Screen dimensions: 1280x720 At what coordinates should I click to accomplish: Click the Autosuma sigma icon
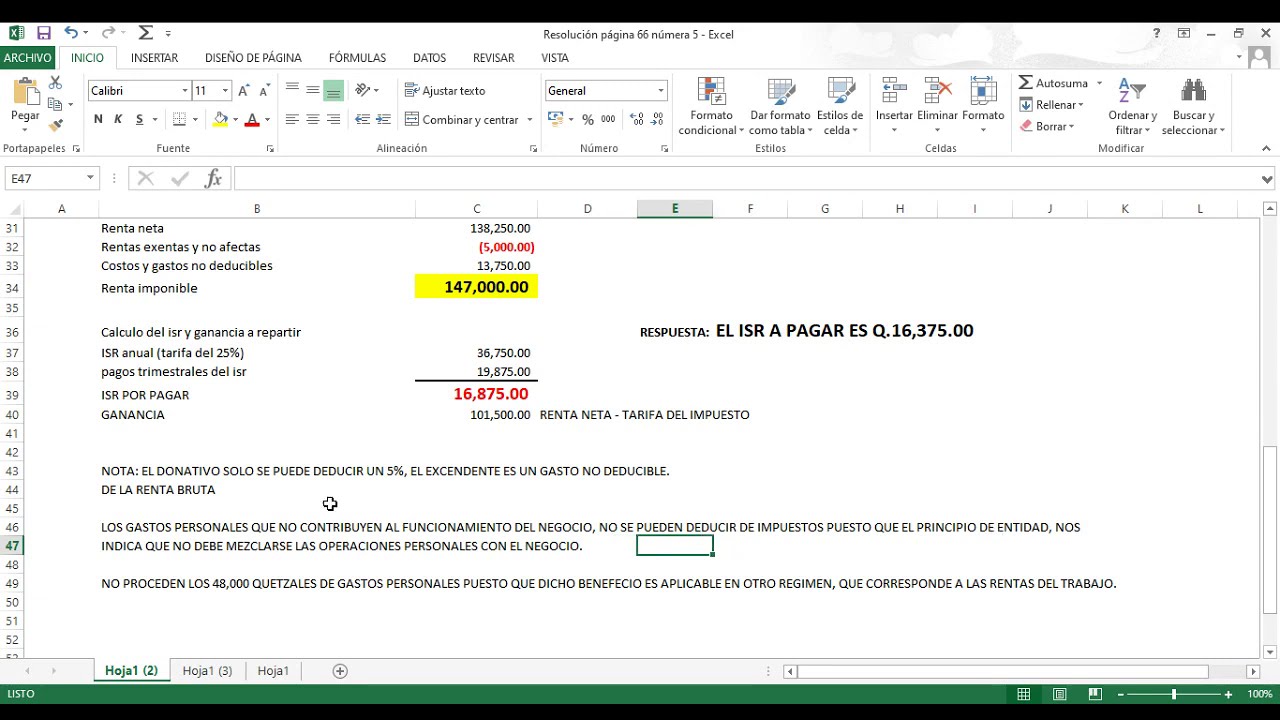[1026, 83]
